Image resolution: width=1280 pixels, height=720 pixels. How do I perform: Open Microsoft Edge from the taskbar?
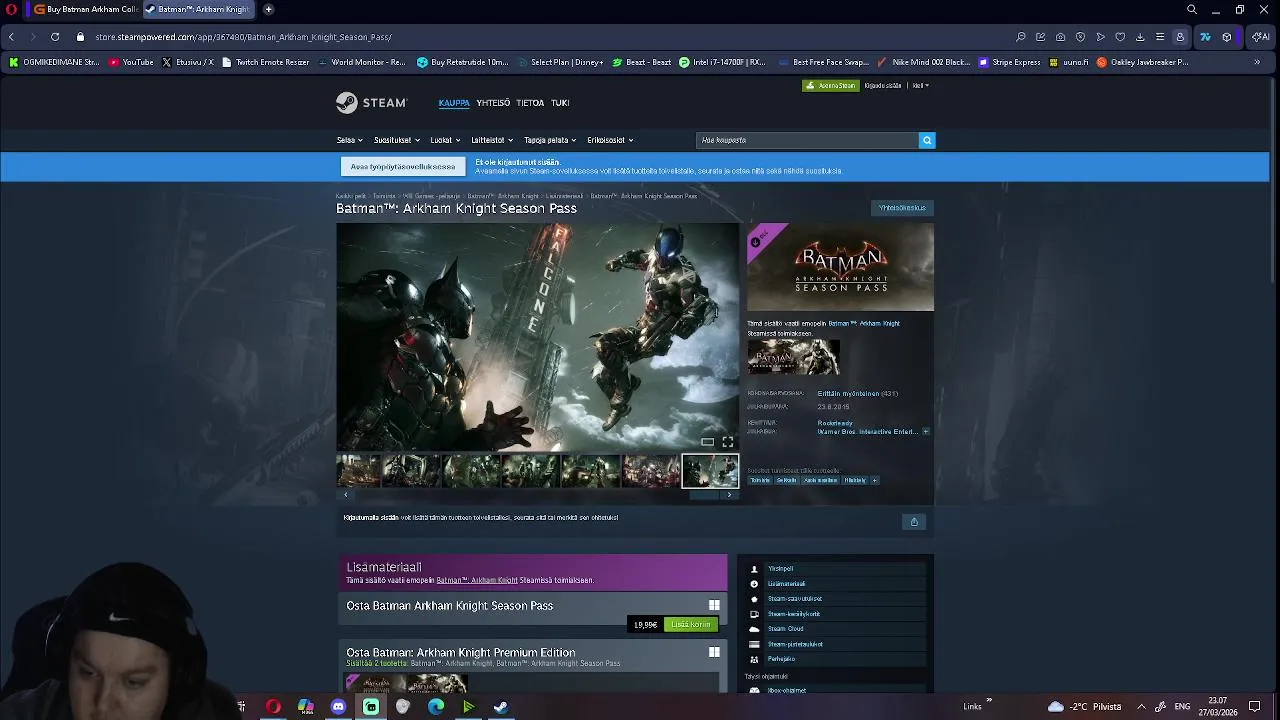436,707
